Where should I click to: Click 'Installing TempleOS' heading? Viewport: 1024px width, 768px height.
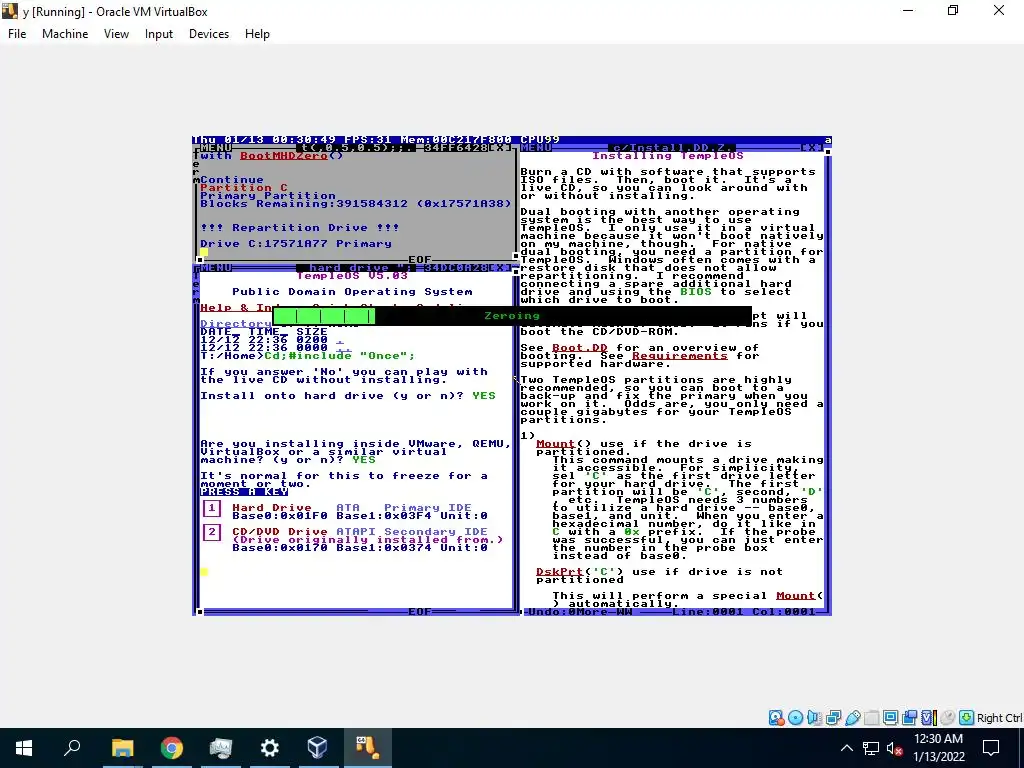pos(667,155)
